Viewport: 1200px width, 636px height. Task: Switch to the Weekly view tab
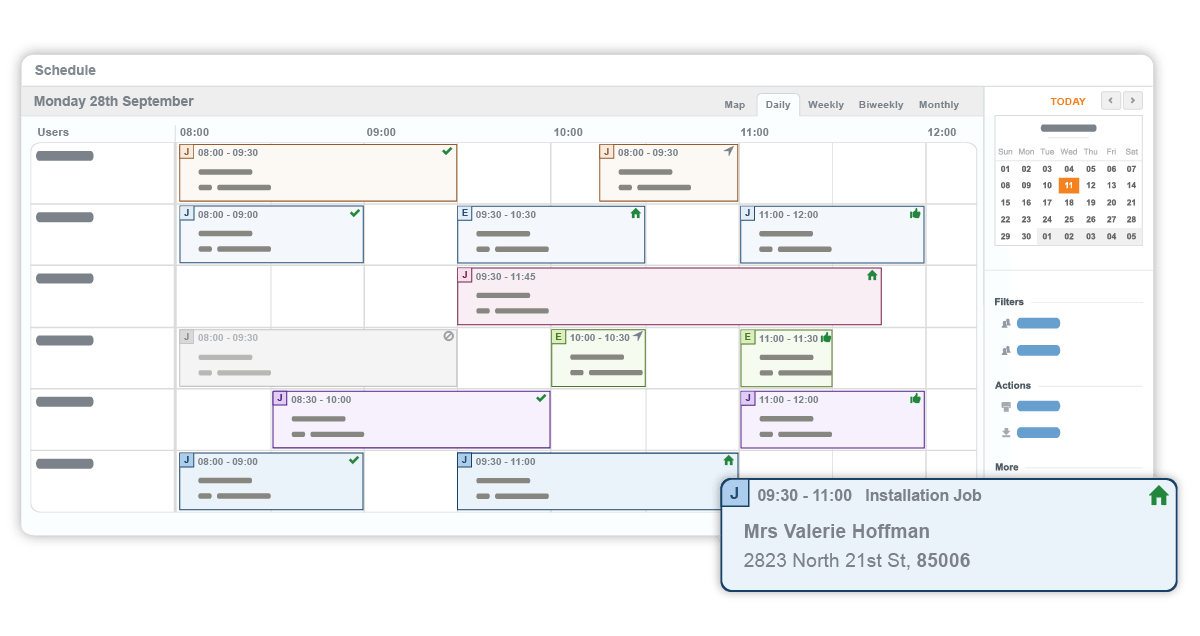tap(826, 104)
